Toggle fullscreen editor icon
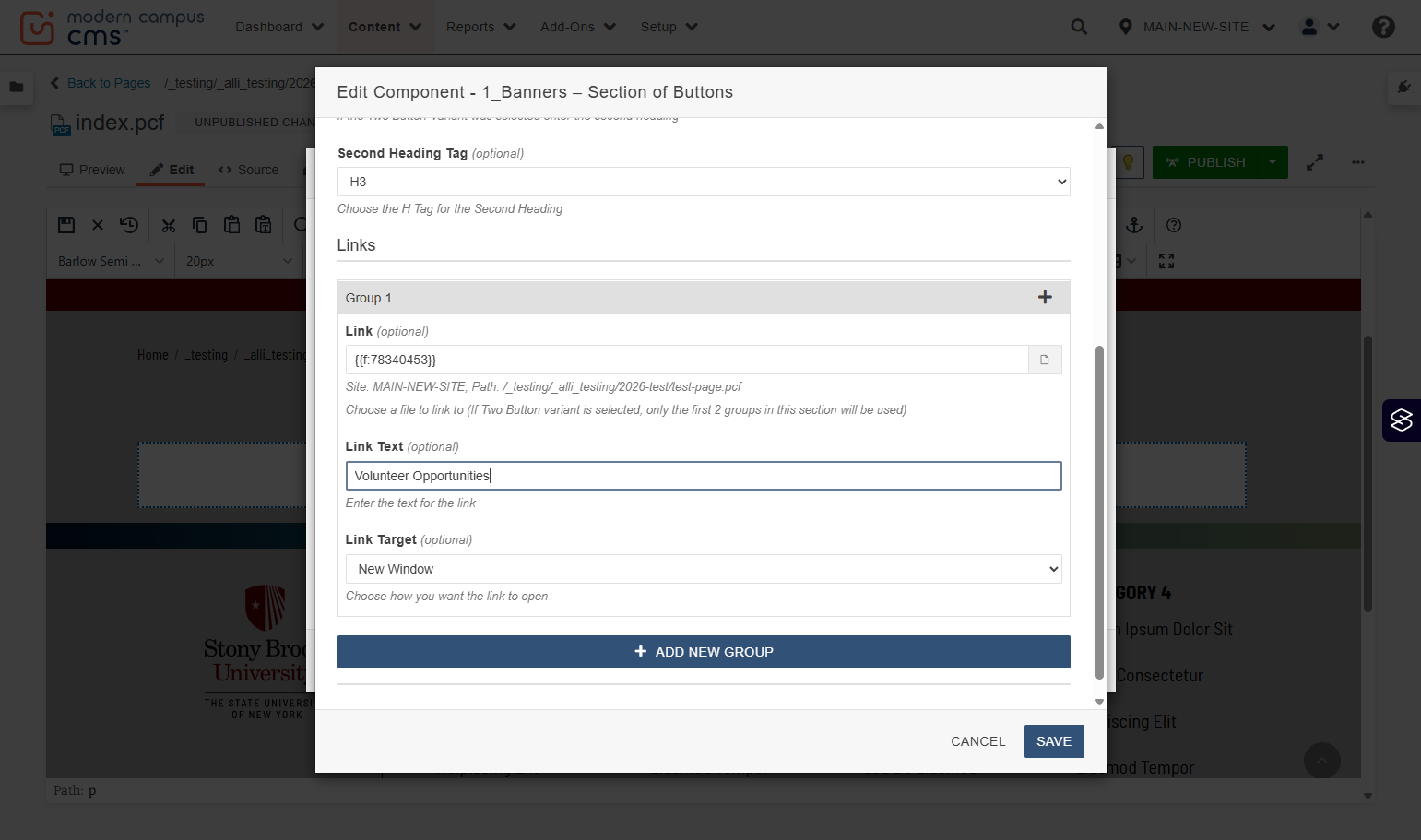Screen dimensions: 1421x840 pyautogui.click(x=1166, y=261)
